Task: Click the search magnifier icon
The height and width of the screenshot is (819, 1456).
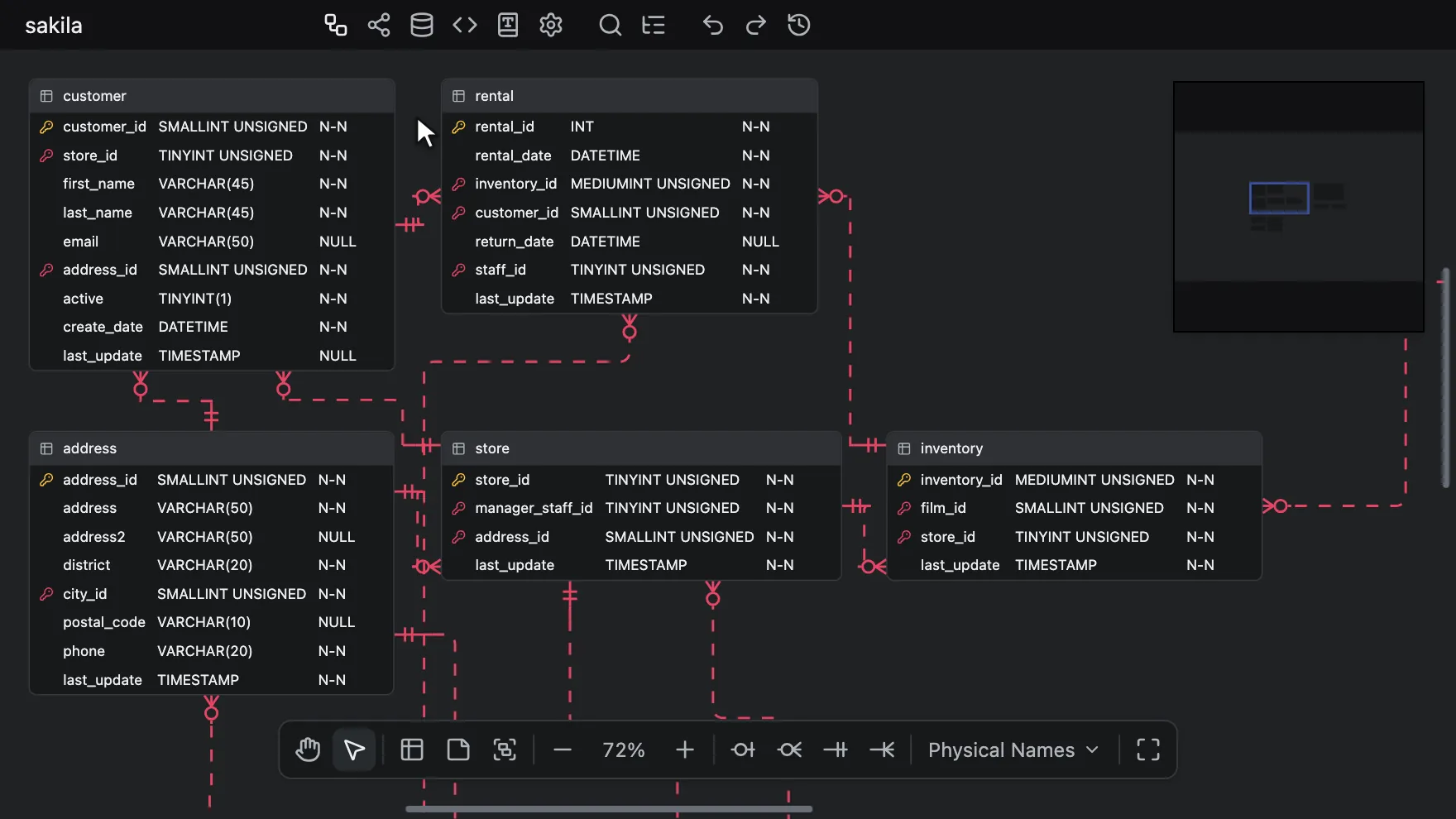Action: (x=611, y=25)
